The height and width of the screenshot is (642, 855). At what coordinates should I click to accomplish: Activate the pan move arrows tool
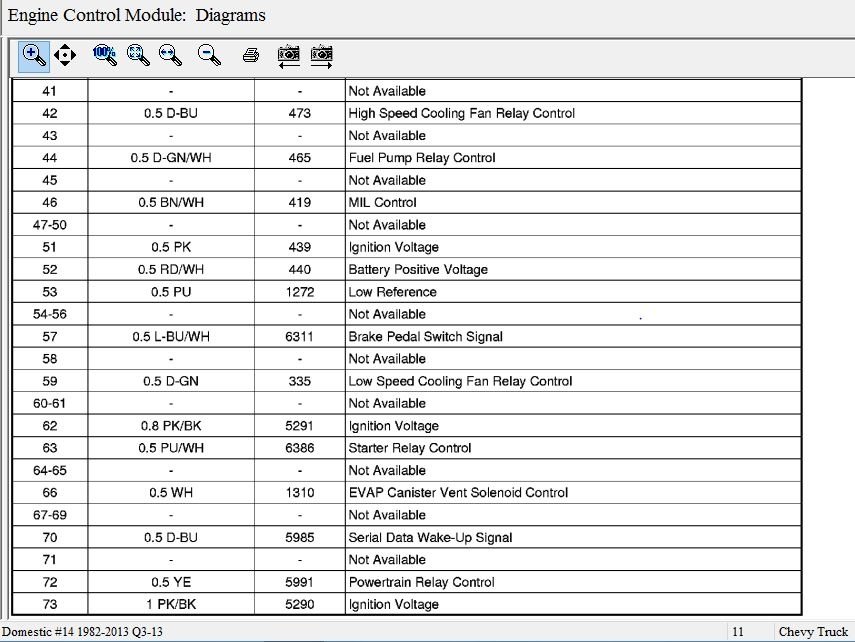pos(65,55)
